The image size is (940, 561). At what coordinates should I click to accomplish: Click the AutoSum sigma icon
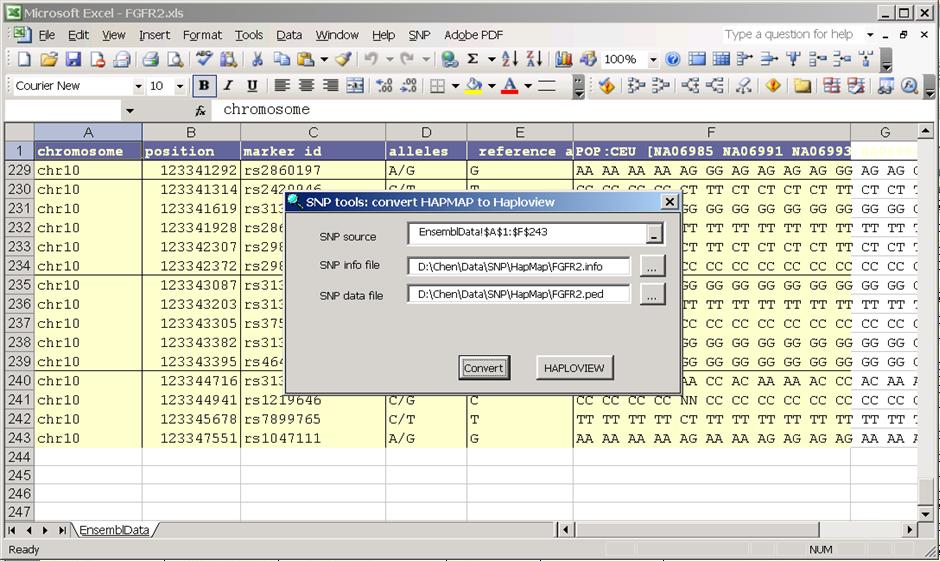tap(473, 59)
